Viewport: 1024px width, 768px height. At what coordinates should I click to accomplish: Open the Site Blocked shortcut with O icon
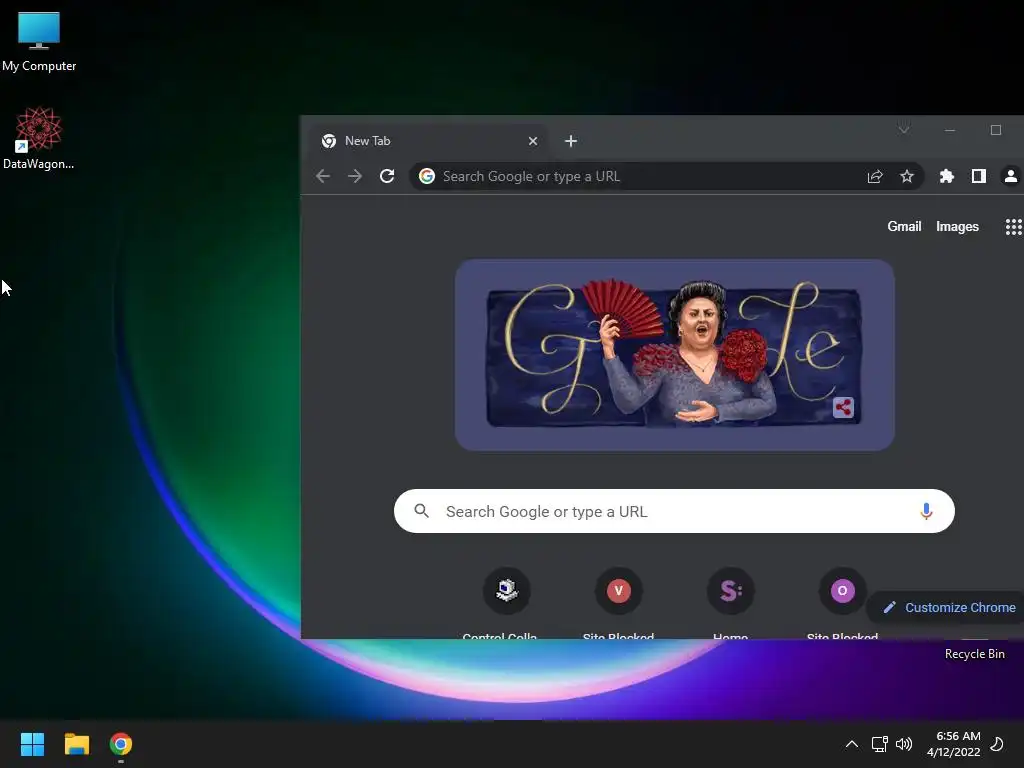pos(842,604)
